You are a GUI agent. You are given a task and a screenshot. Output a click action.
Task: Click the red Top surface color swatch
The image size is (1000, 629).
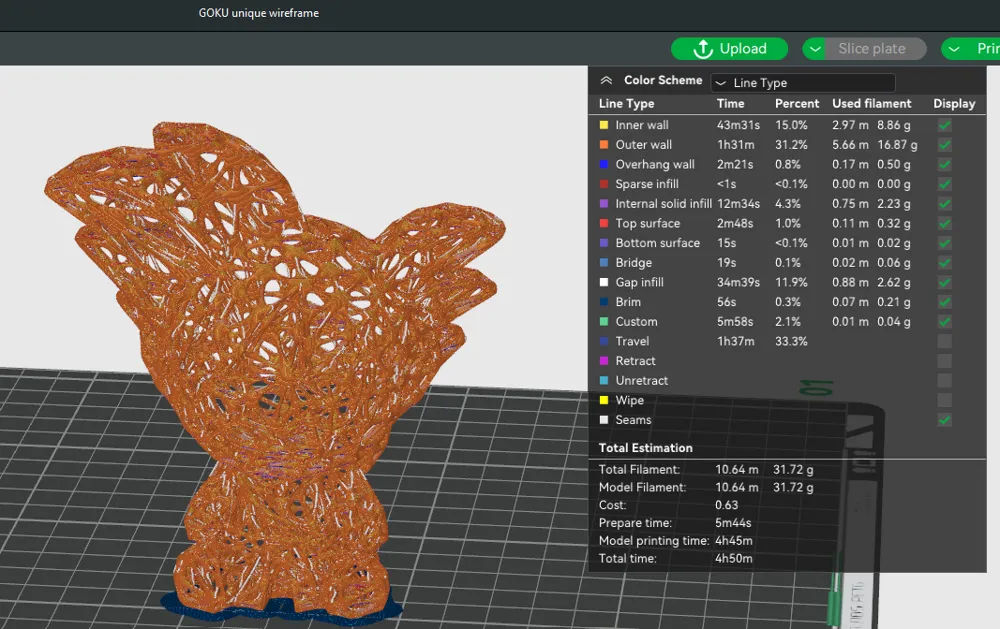604,223
